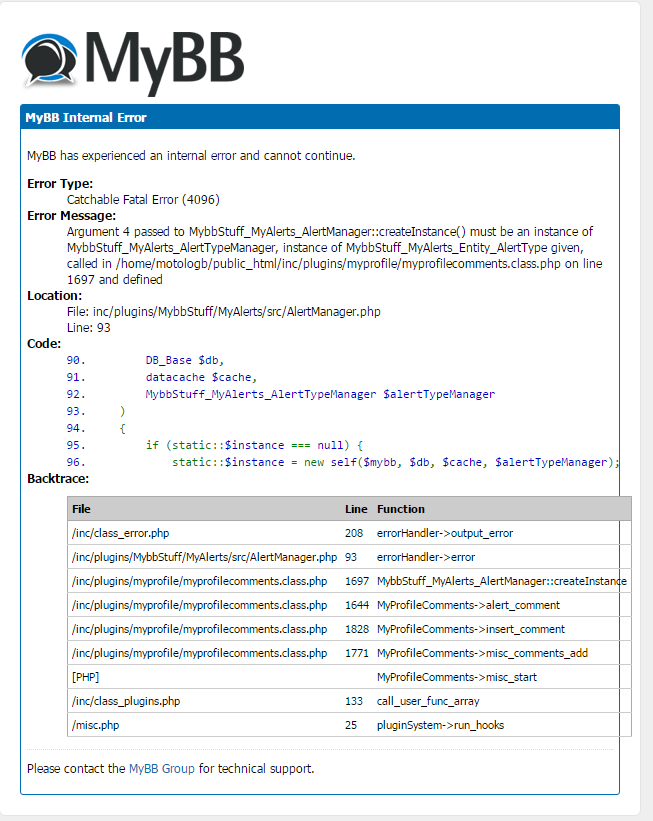Click the 'File' column header in Backtrace
The image size is (653, 821).
coord(81,509)
